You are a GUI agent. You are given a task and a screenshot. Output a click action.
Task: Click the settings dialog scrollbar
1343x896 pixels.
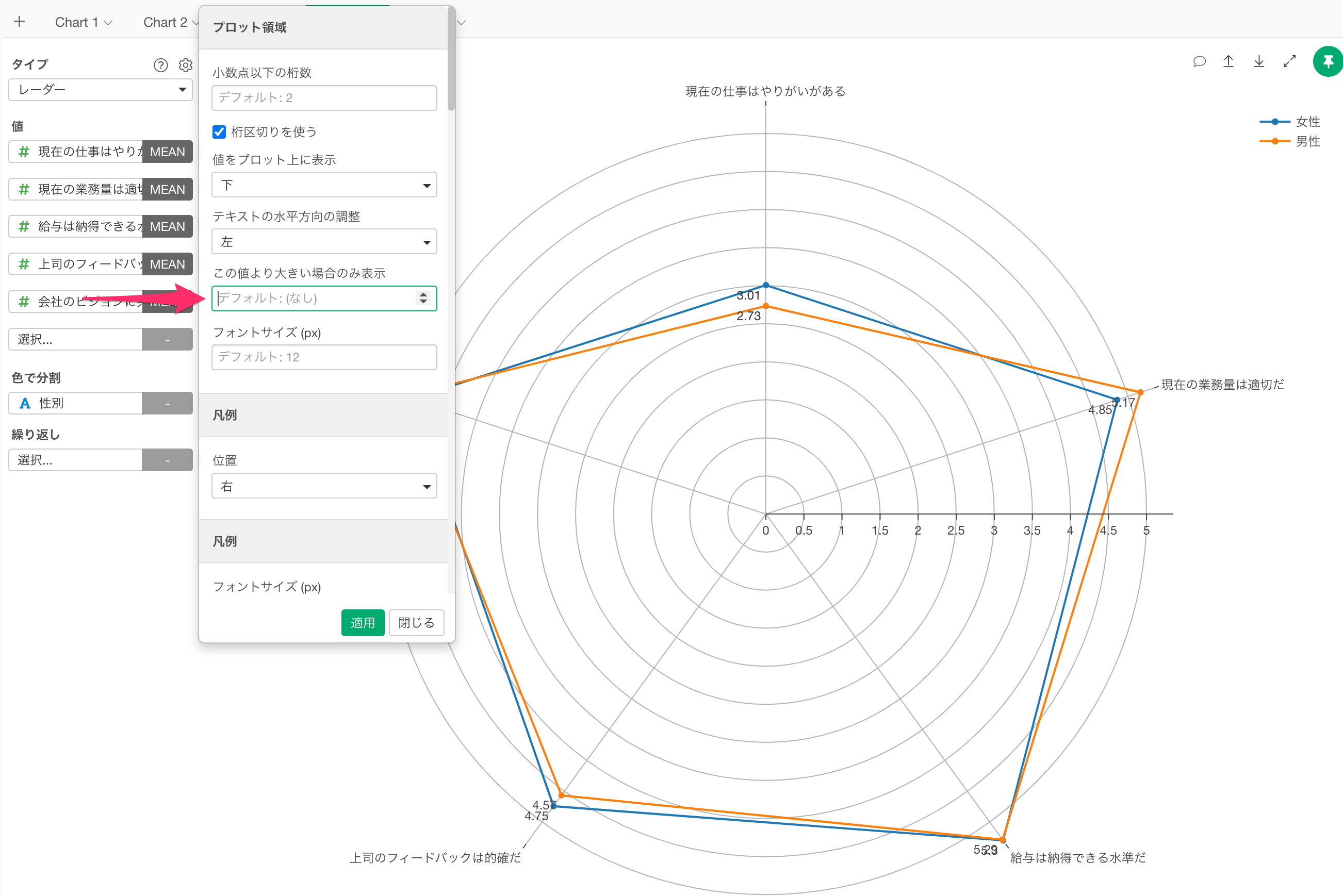(x=451, y=59)
